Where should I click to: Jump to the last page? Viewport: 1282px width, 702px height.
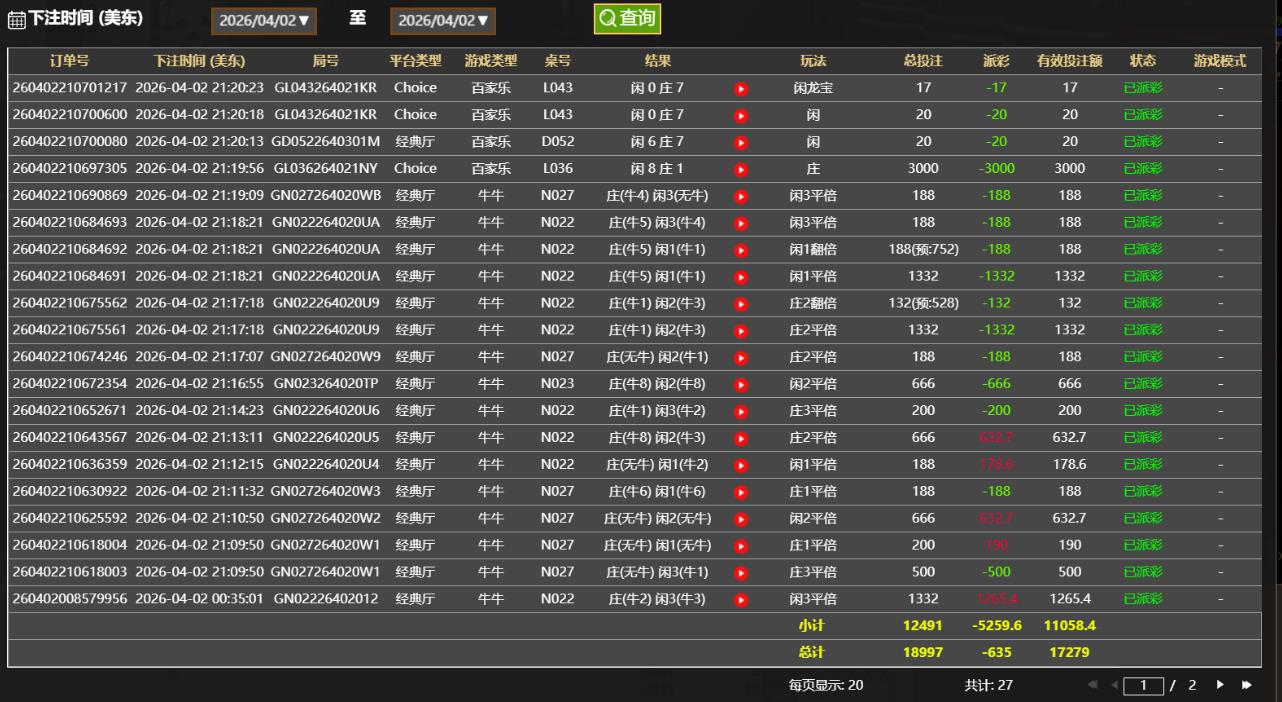[x=1246, y=685]
